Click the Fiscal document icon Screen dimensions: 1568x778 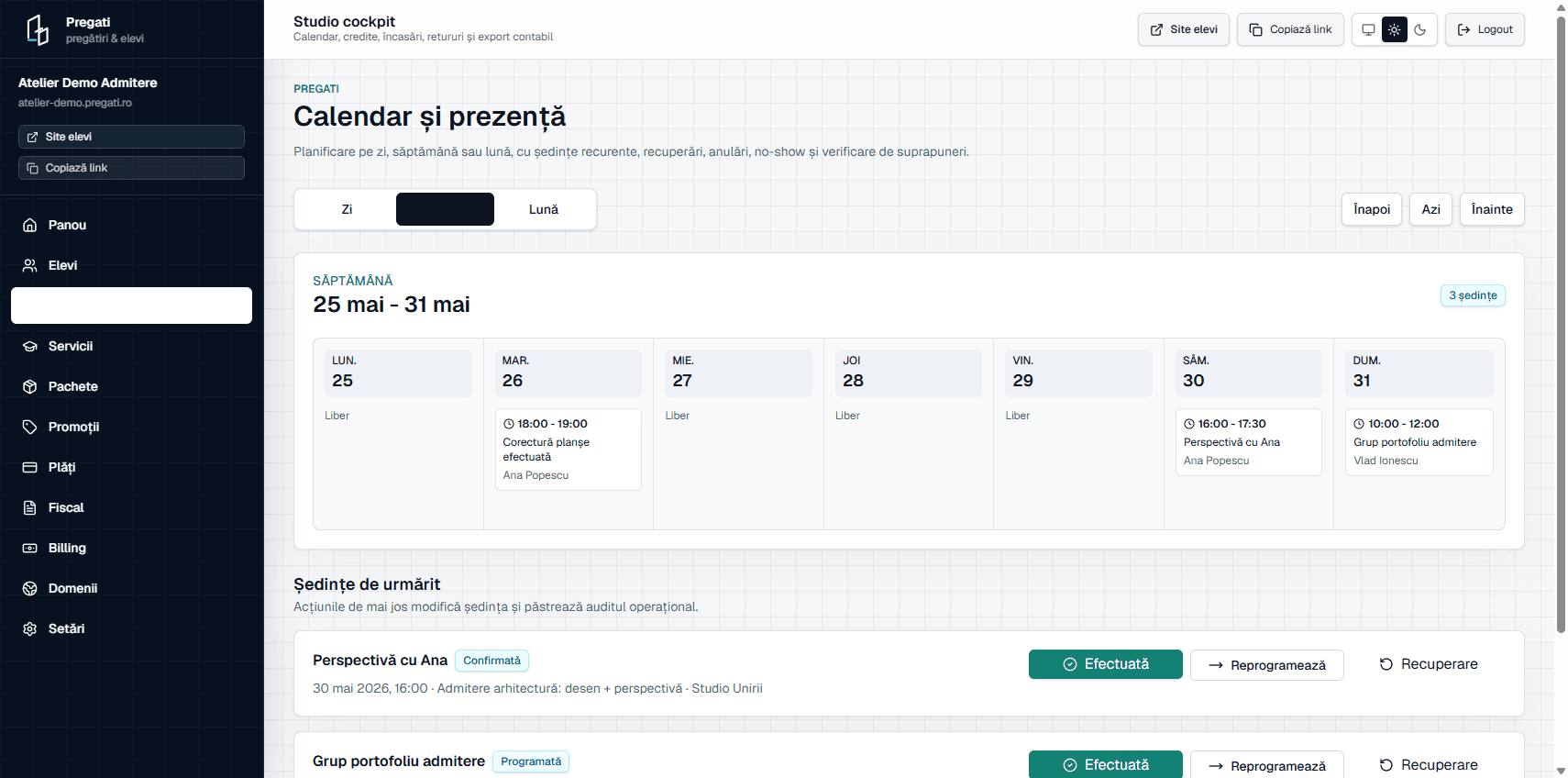click(30, 507)
